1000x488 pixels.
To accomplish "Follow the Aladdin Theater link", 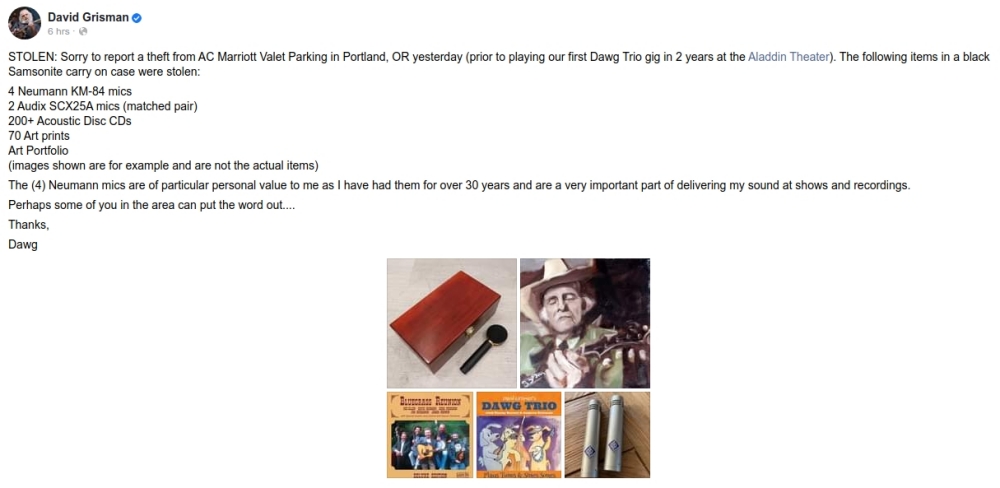I will point(788,57).
